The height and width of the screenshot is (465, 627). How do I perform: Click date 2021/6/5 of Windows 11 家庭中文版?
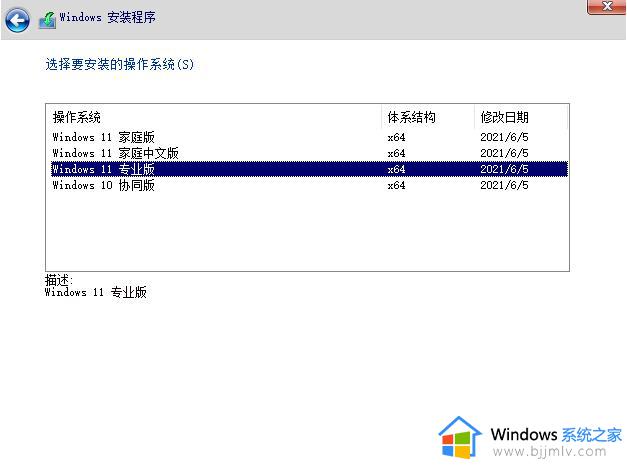coord(504,153)
